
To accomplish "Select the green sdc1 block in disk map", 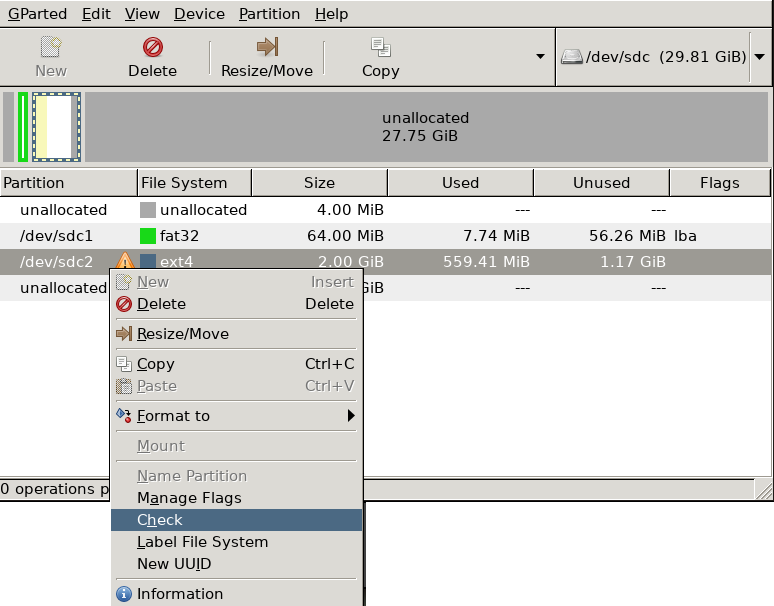I will [23, 127].
